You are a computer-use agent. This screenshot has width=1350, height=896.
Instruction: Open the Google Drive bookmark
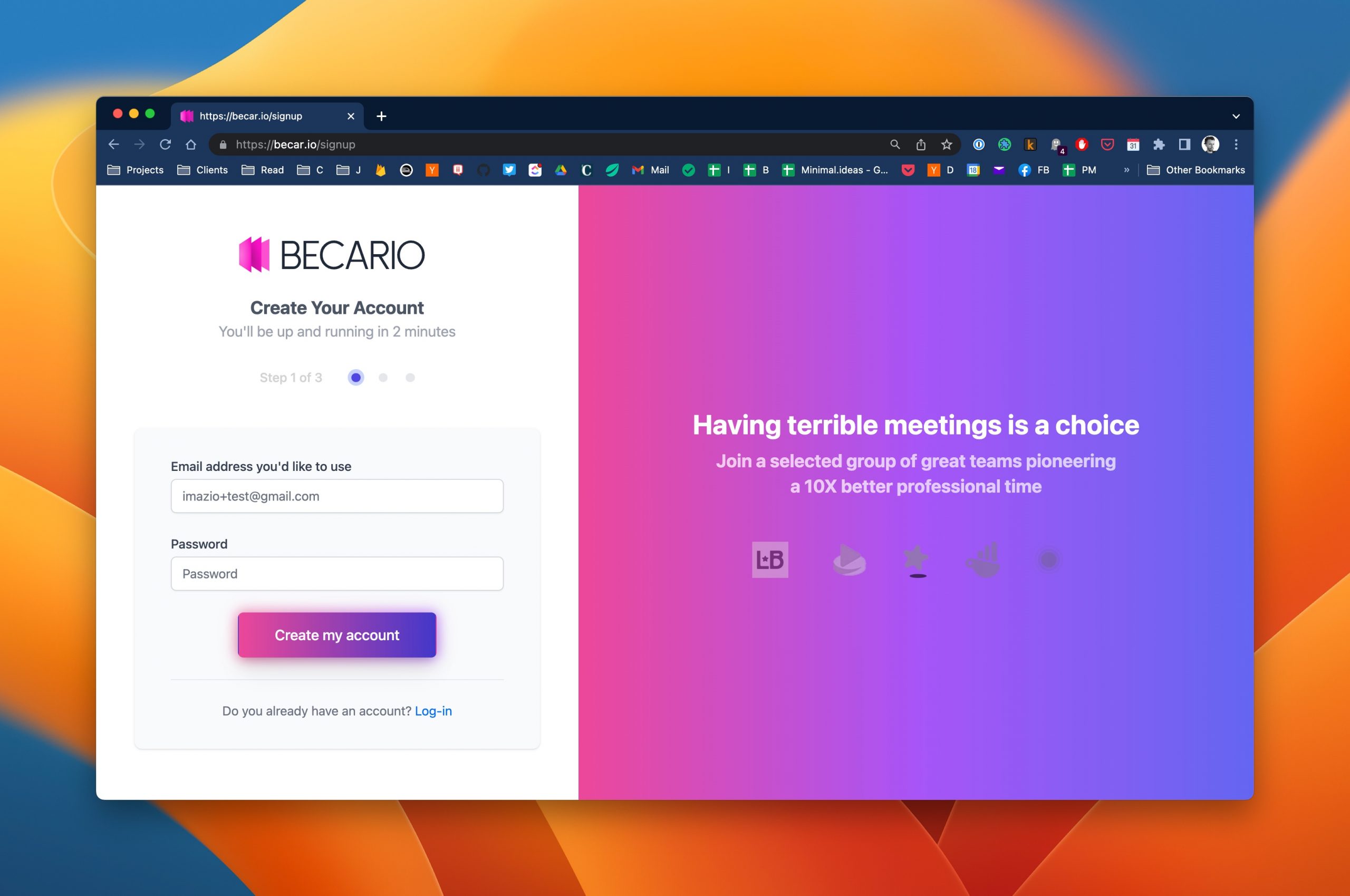point(561,170)
